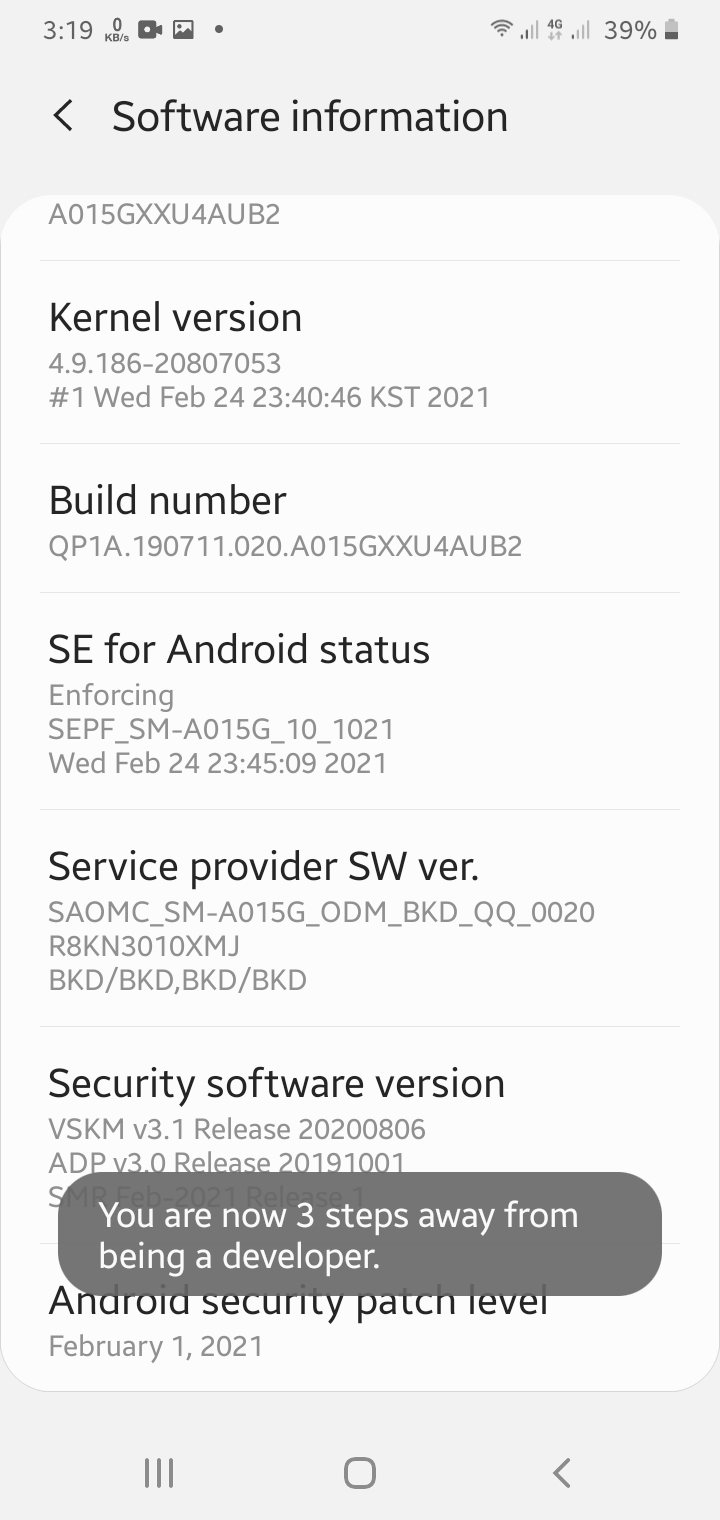
Task: Tap the battery icon in status bar
Action: pos(672,30)
